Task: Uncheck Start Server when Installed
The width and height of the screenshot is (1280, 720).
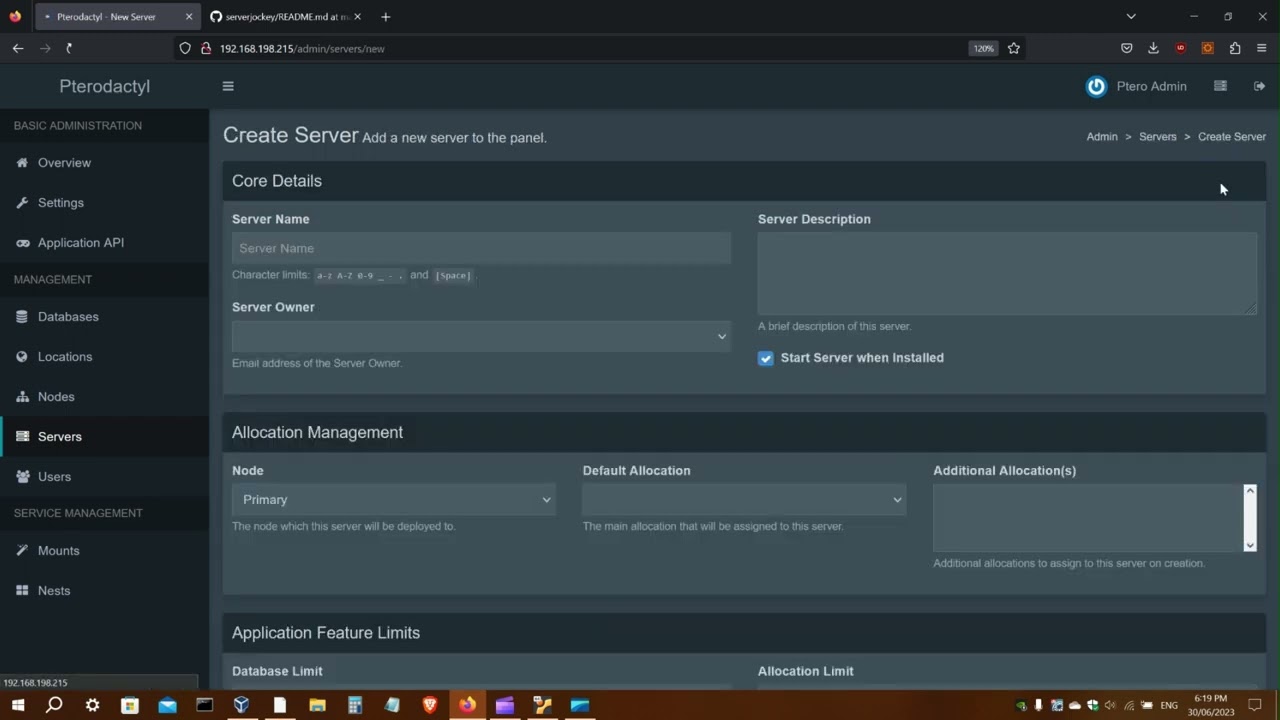Action: click(766, 358)
